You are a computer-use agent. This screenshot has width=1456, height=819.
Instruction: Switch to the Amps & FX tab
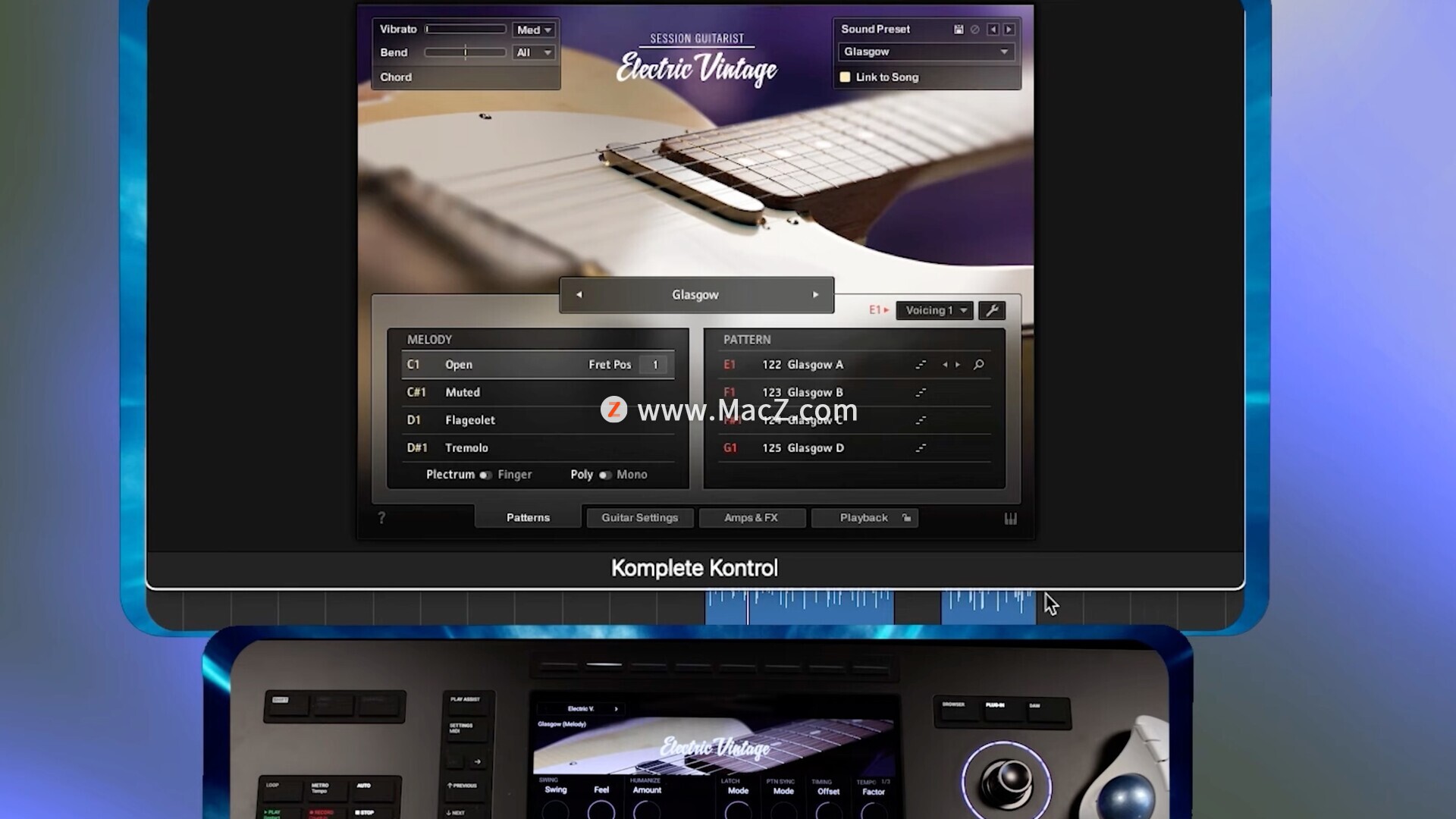pyautogui.click(x=751, y=518)
